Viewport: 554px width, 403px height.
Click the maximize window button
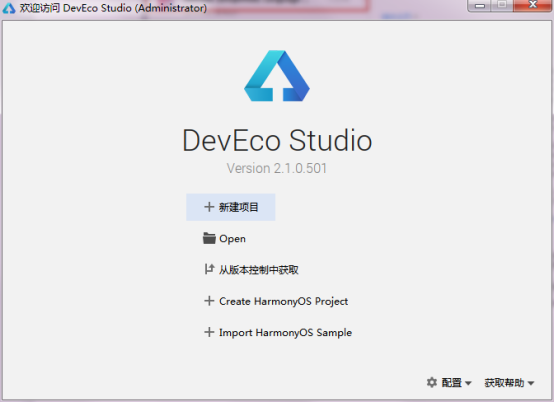pos(502,5)
